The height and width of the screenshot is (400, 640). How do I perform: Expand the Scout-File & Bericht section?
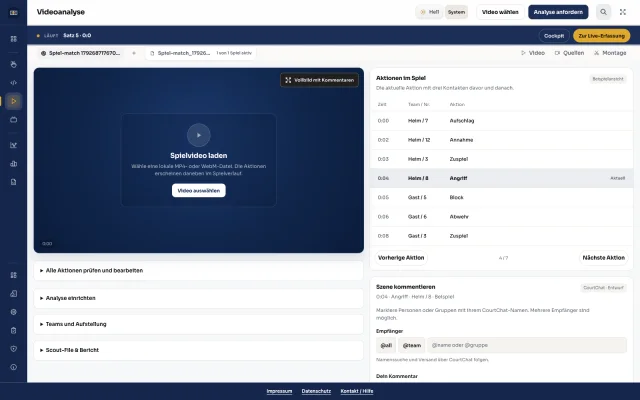tap(198, 350)
